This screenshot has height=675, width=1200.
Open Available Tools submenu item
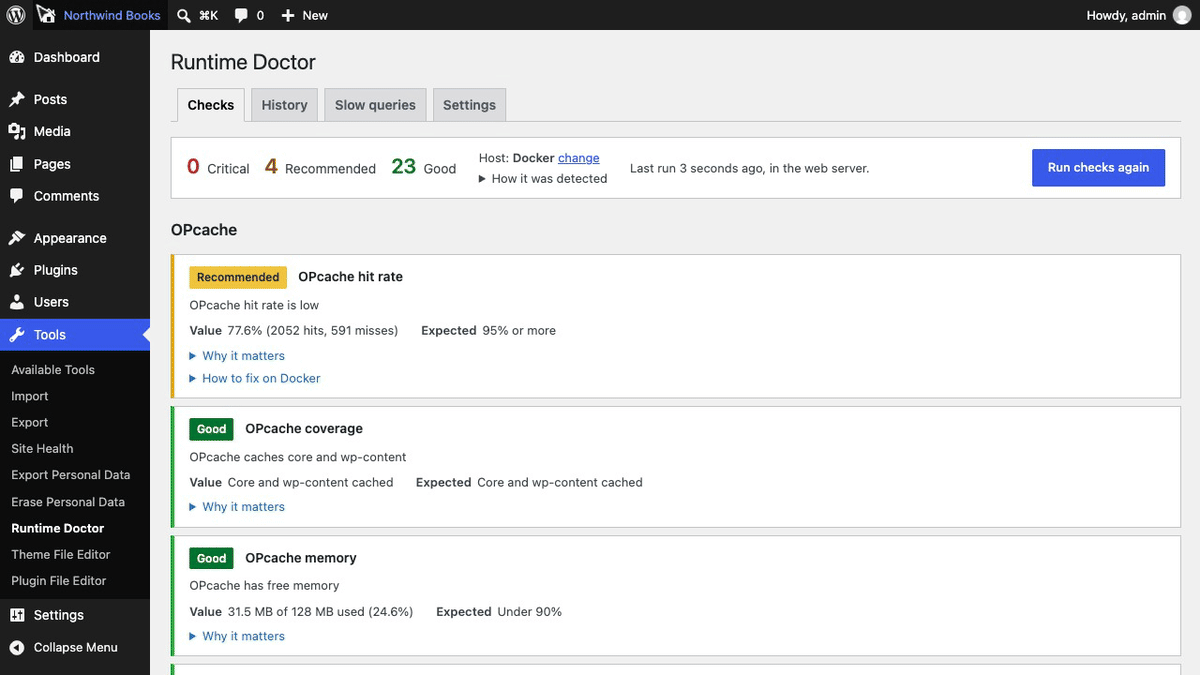coord(53,370)
